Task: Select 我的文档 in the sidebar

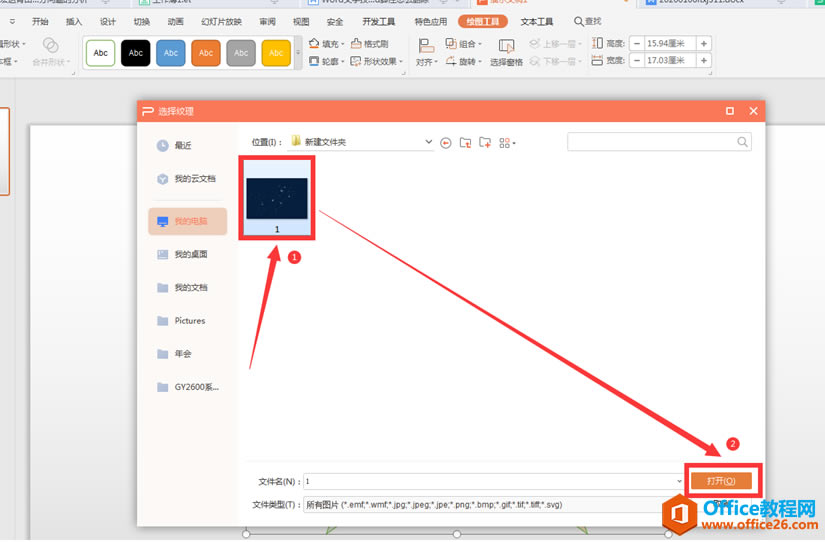Action: pyautogui.click(x=188, y=288)
